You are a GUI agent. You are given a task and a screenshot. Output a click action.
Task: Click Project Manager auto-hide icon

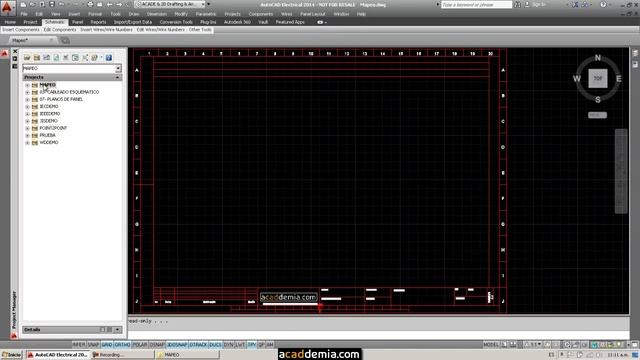[x=15, y=59]
